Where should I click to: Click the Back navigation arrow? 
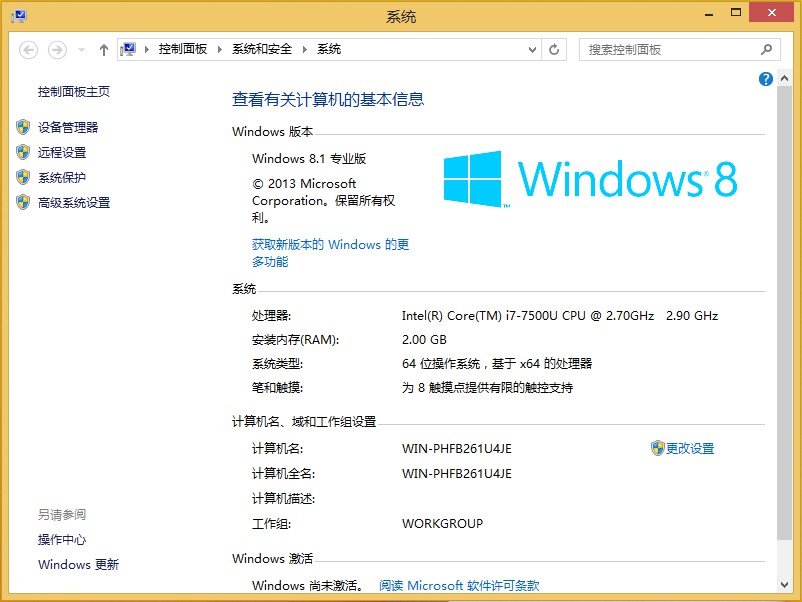point(28,50)
